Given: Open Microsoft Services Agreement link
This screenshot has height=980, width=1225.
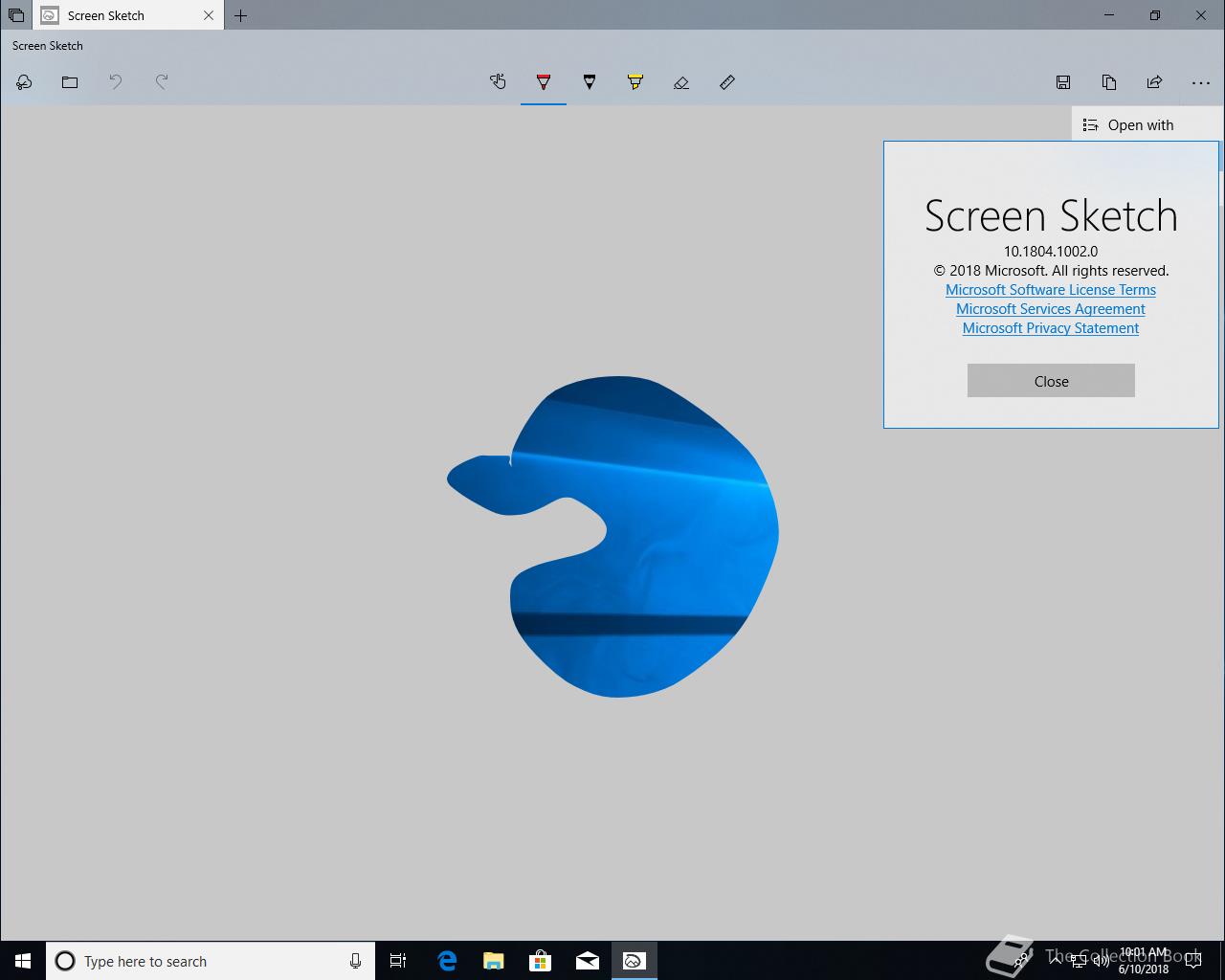Looking at the screenshot, I should [x=1051, y=309].
